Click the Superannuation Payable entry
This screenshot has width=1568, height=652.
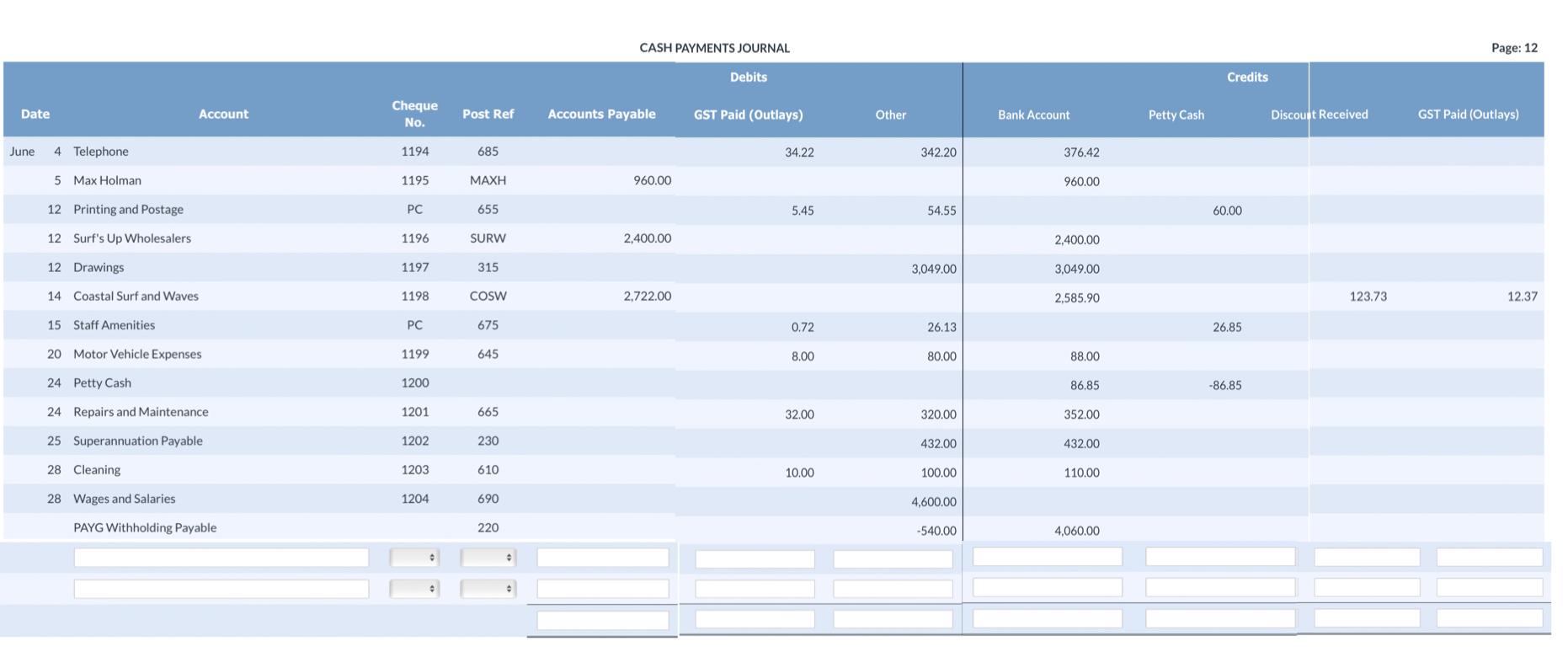(138, 441)
